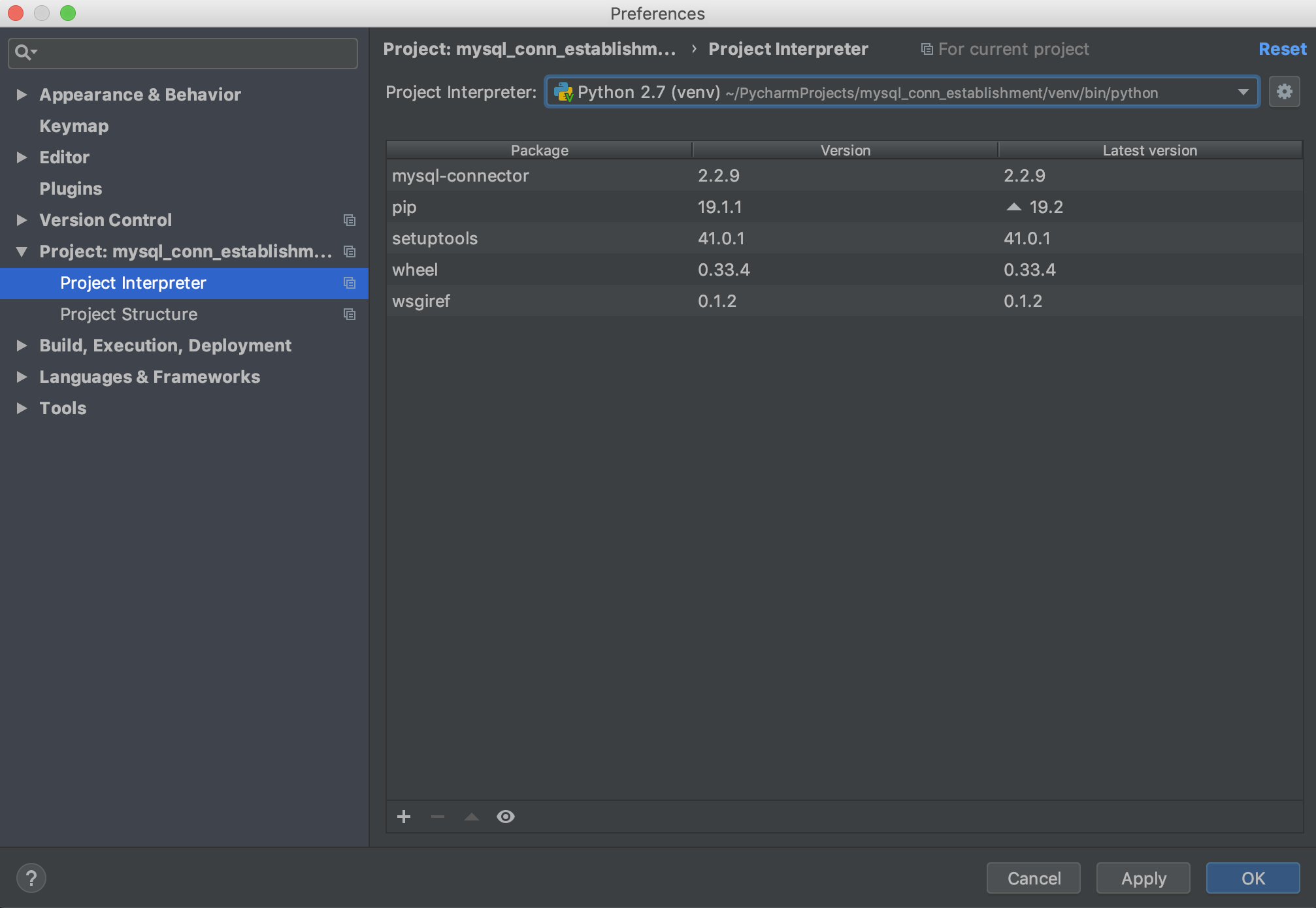Image resolution: width=1316 pixels, height=908 pixels.
Task: Select Project Structure in the sidebar
Action: coord(129,314)
